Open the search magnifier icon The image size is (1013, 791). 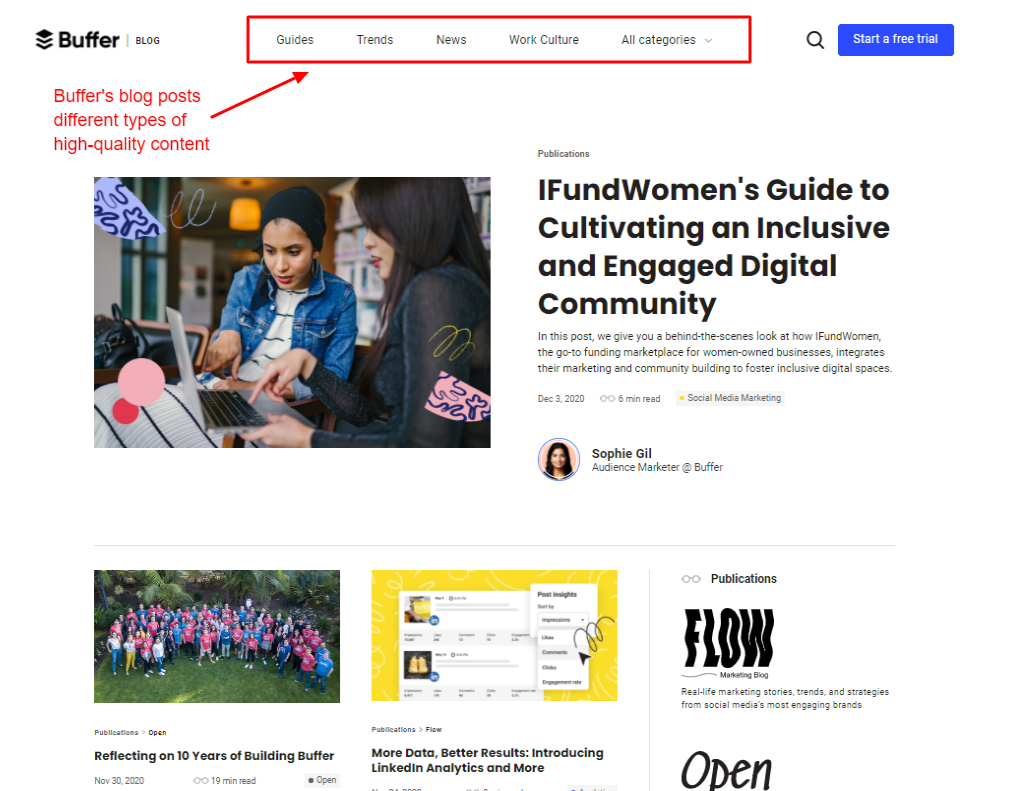coord(815,40)
